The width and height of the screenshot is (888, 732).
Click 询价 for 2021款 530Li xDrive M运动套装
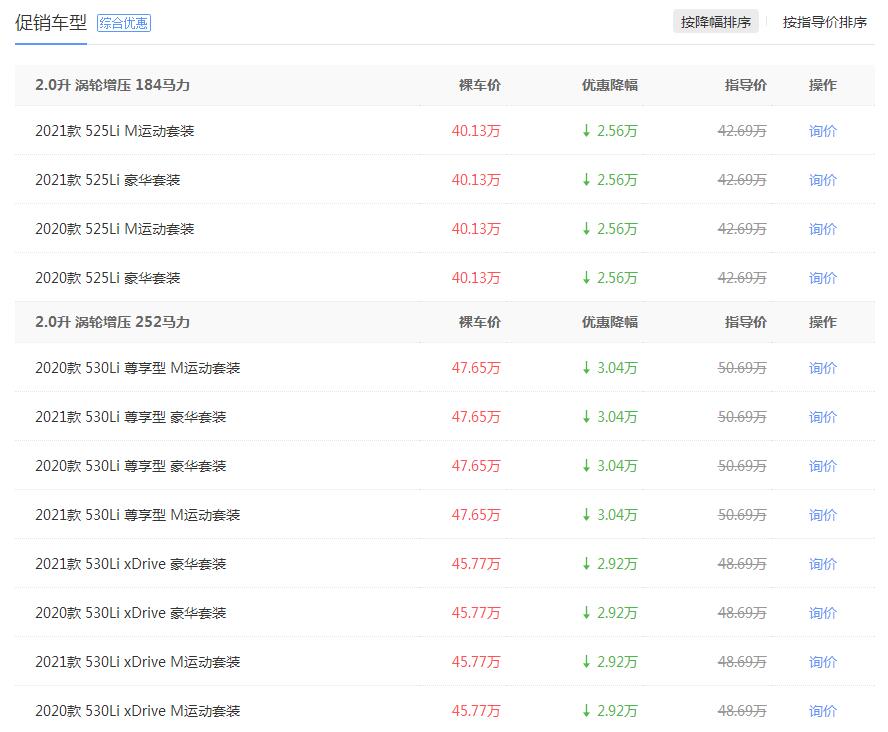pos(822,662)
